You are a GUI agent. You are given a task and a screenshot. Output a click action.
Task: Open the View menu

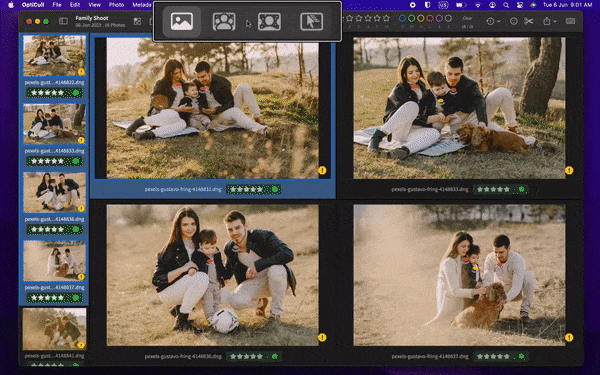click(x=94, y=5)
